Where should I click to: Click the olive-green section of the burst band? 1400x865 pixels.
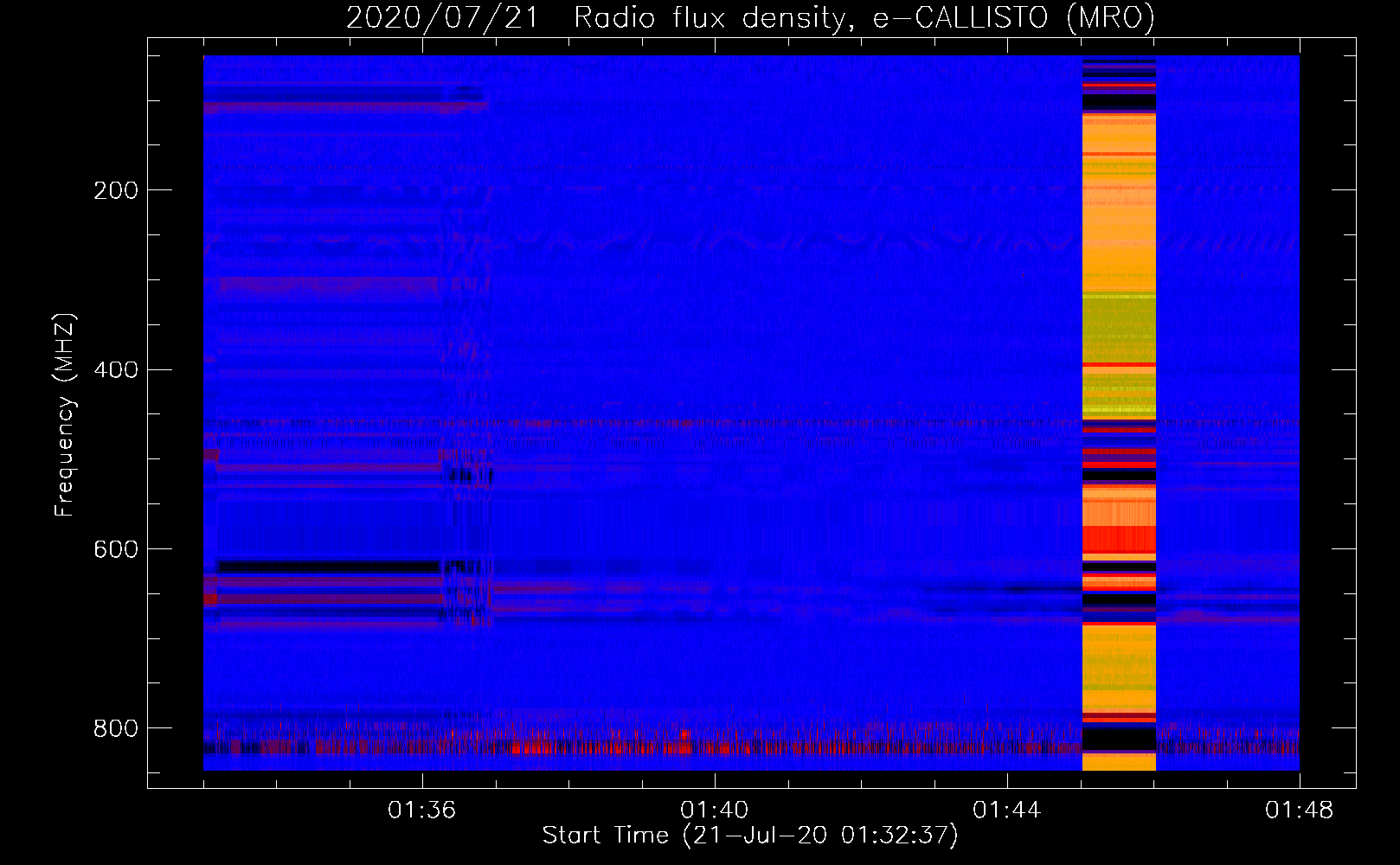click(1119, 329)
